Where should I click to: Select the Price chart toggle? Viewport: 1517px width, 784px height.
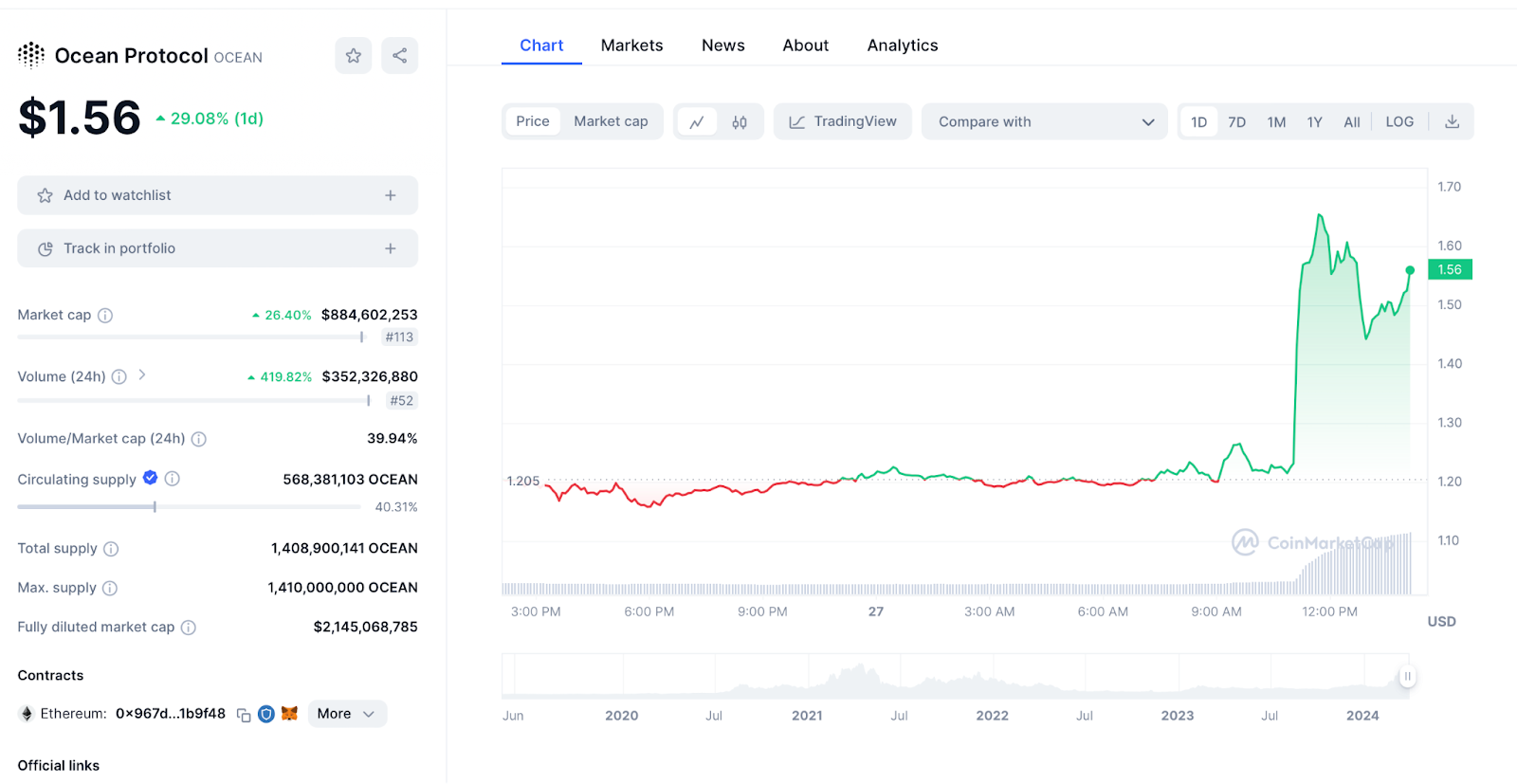click(533, 121)
